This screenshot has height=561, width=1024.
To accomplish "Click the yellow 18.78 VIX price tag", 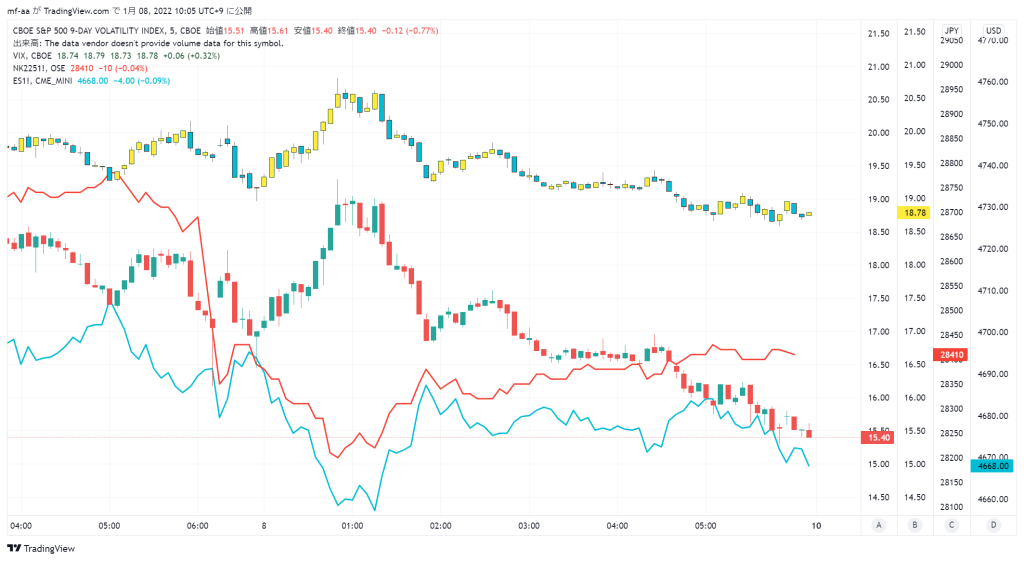I will click(x=914, y=213).
